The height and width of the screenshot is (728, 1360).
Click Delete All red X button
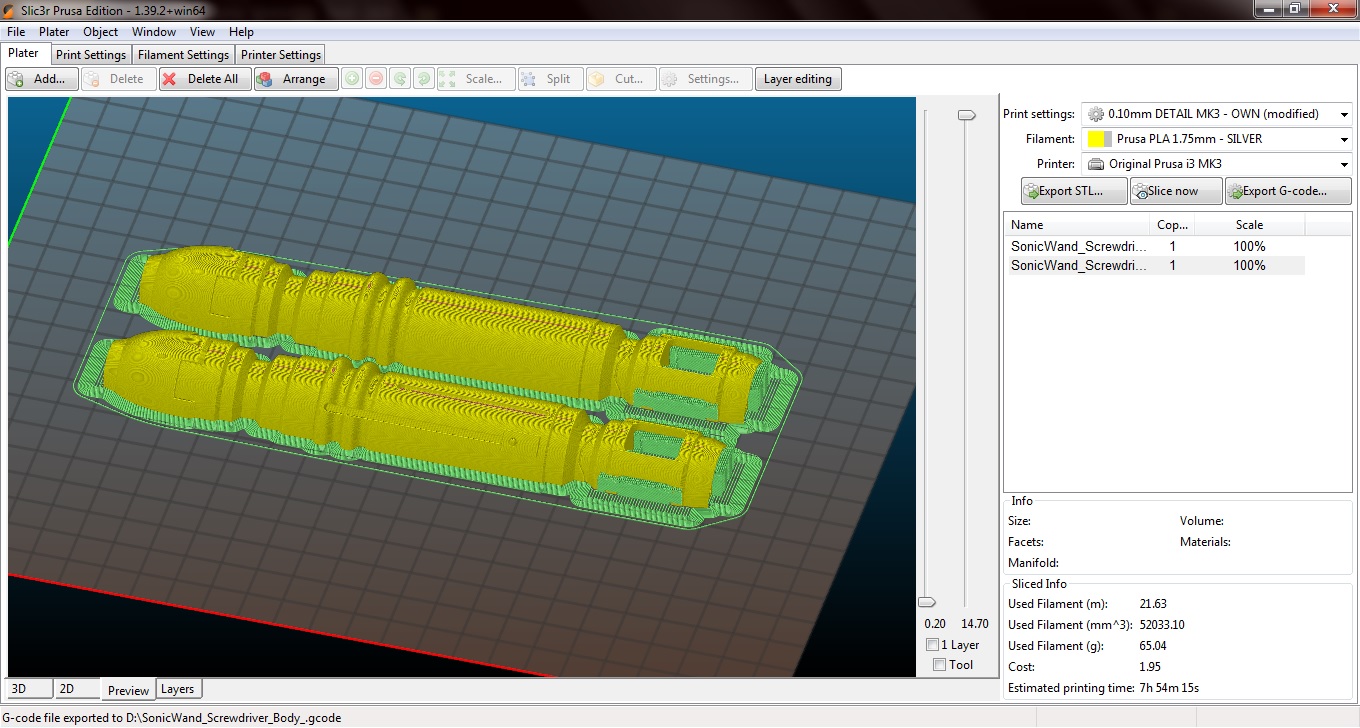tap(205, 79)
